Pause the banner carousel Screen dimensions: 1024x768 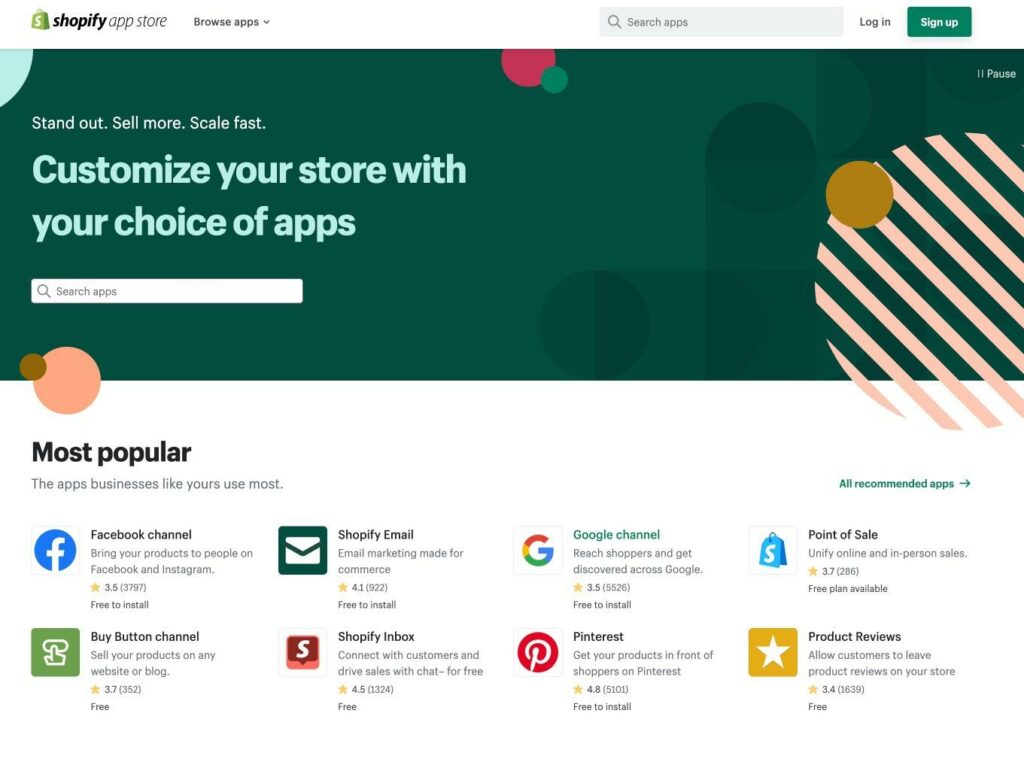pyautogui.click(x=996, y=74)
